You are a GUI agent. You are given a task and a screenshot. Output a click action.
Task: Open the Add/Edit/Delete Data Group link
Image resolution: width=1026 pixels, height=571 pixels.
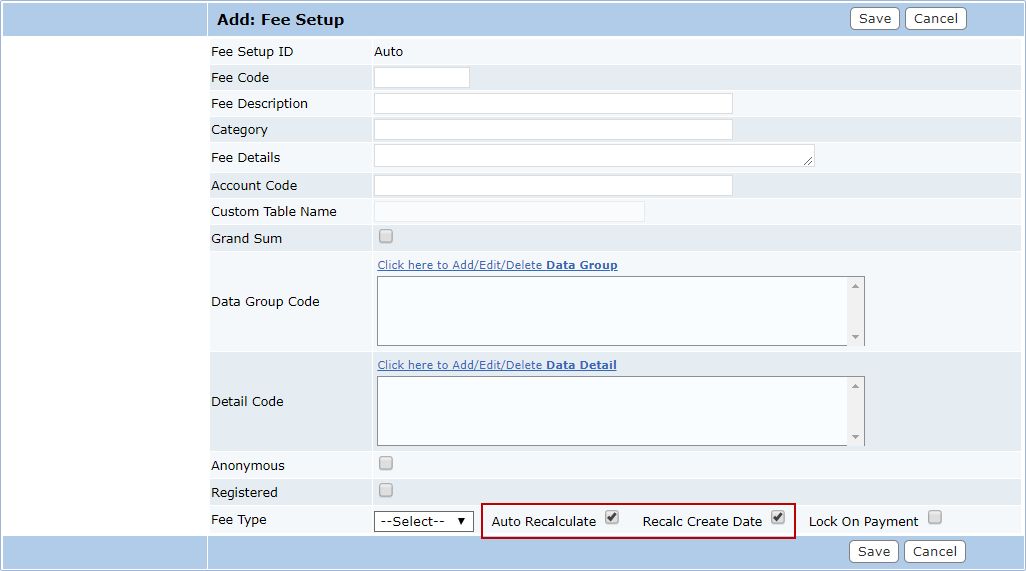click(x=497, y=265)
